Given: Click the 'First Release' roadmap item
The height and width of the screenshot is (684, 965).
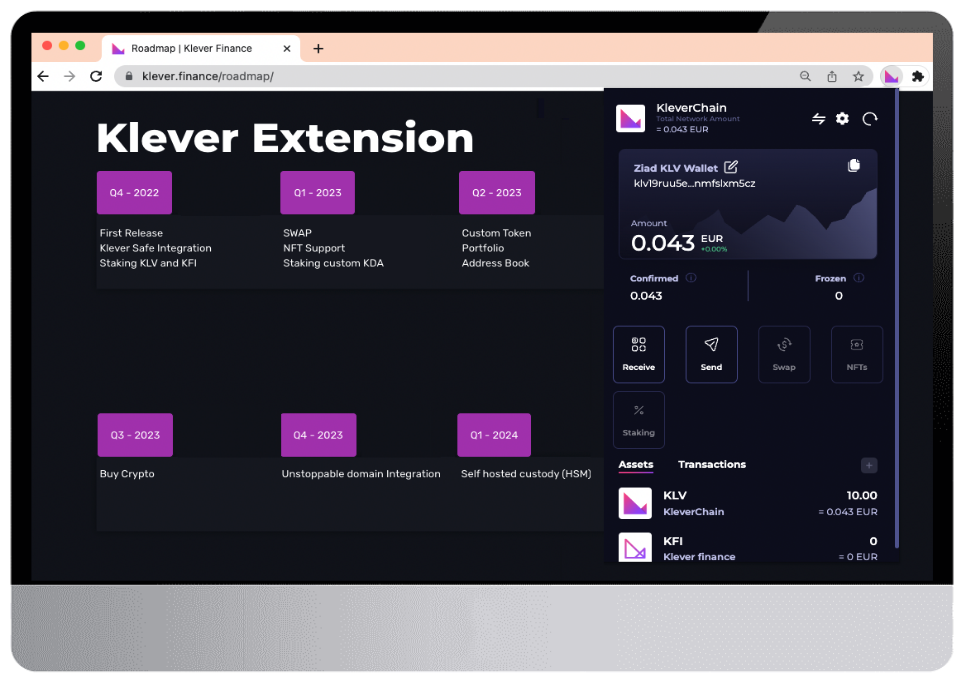Looking at the screenshot, I should (x=131, y=233).
